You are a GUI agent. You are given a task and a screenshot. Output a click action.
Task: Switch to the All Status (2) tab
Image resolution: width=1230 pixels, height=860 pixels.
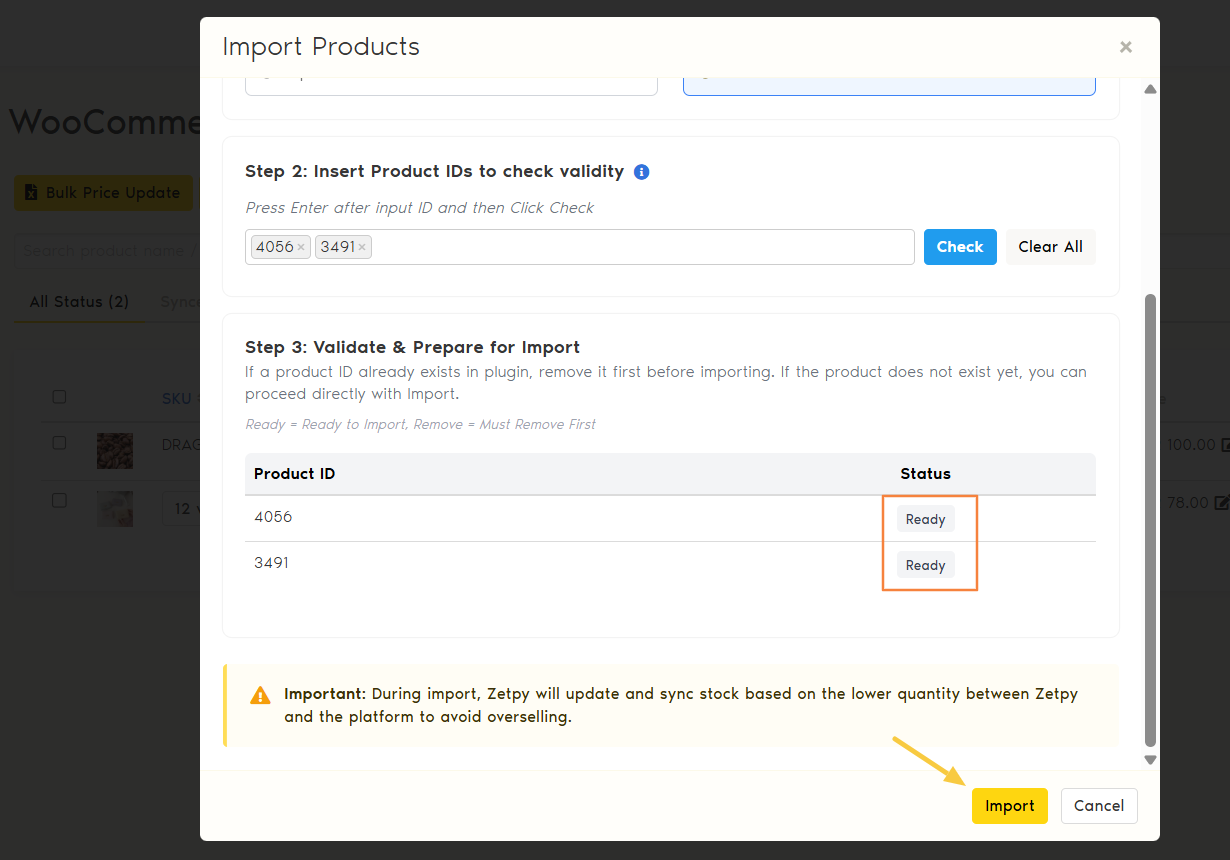pyautogui.click(x=79, y=302)
